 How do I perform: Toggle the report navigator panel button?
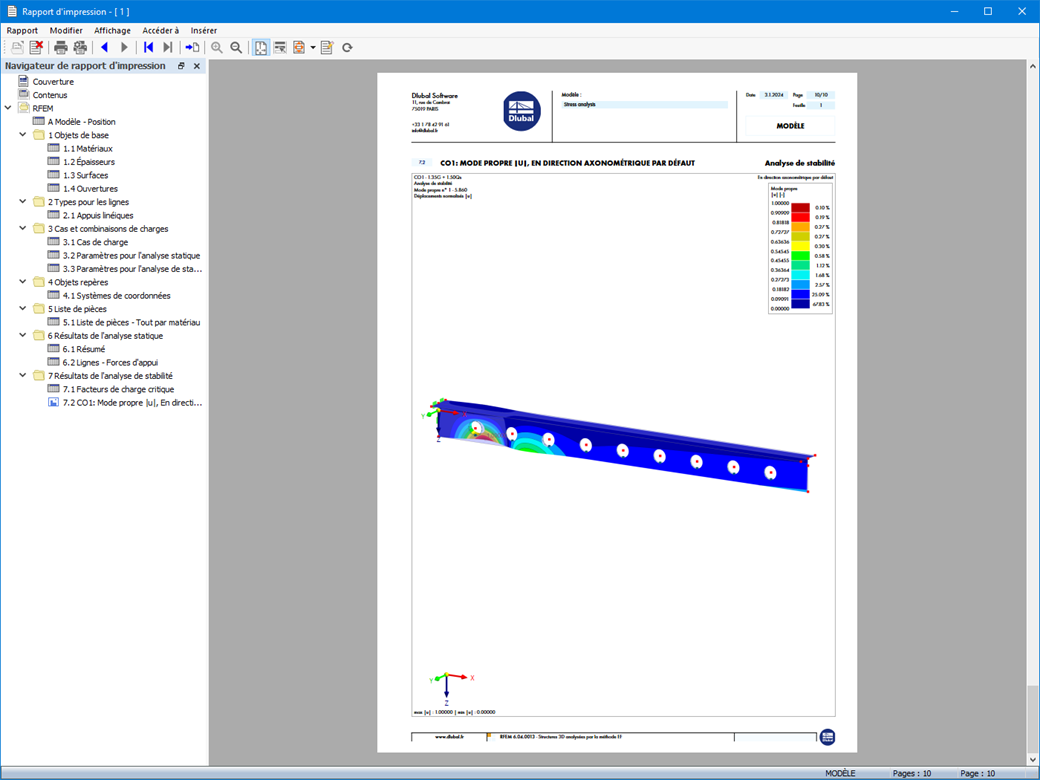(261, 47)
